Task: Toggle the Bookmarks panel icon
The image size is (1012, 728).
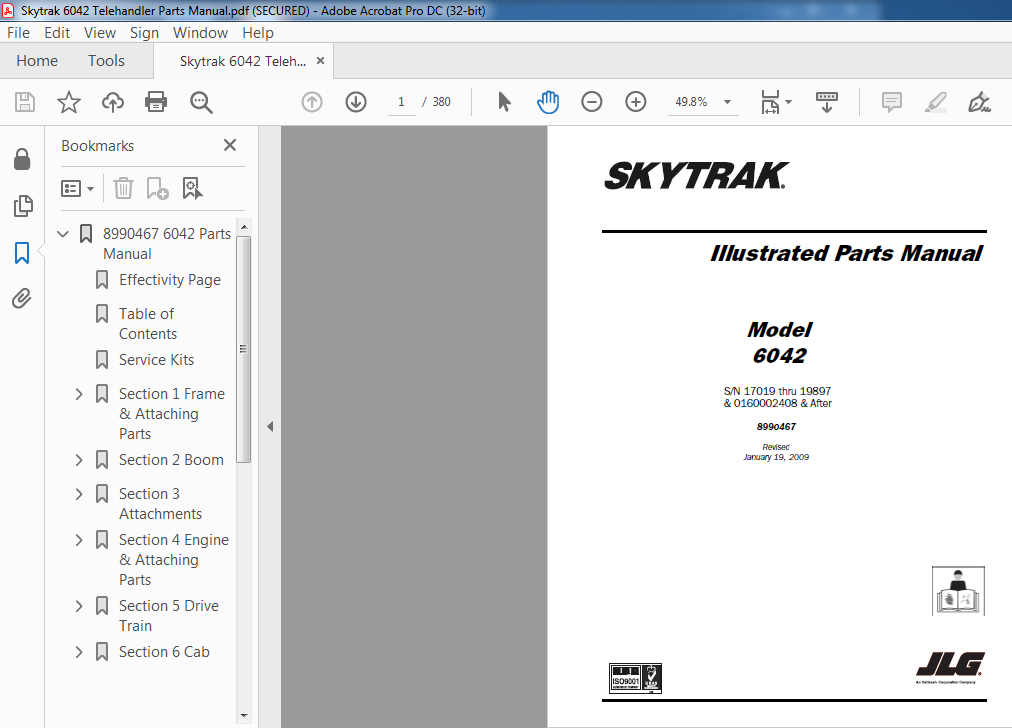Action: [x=22, y=252]
